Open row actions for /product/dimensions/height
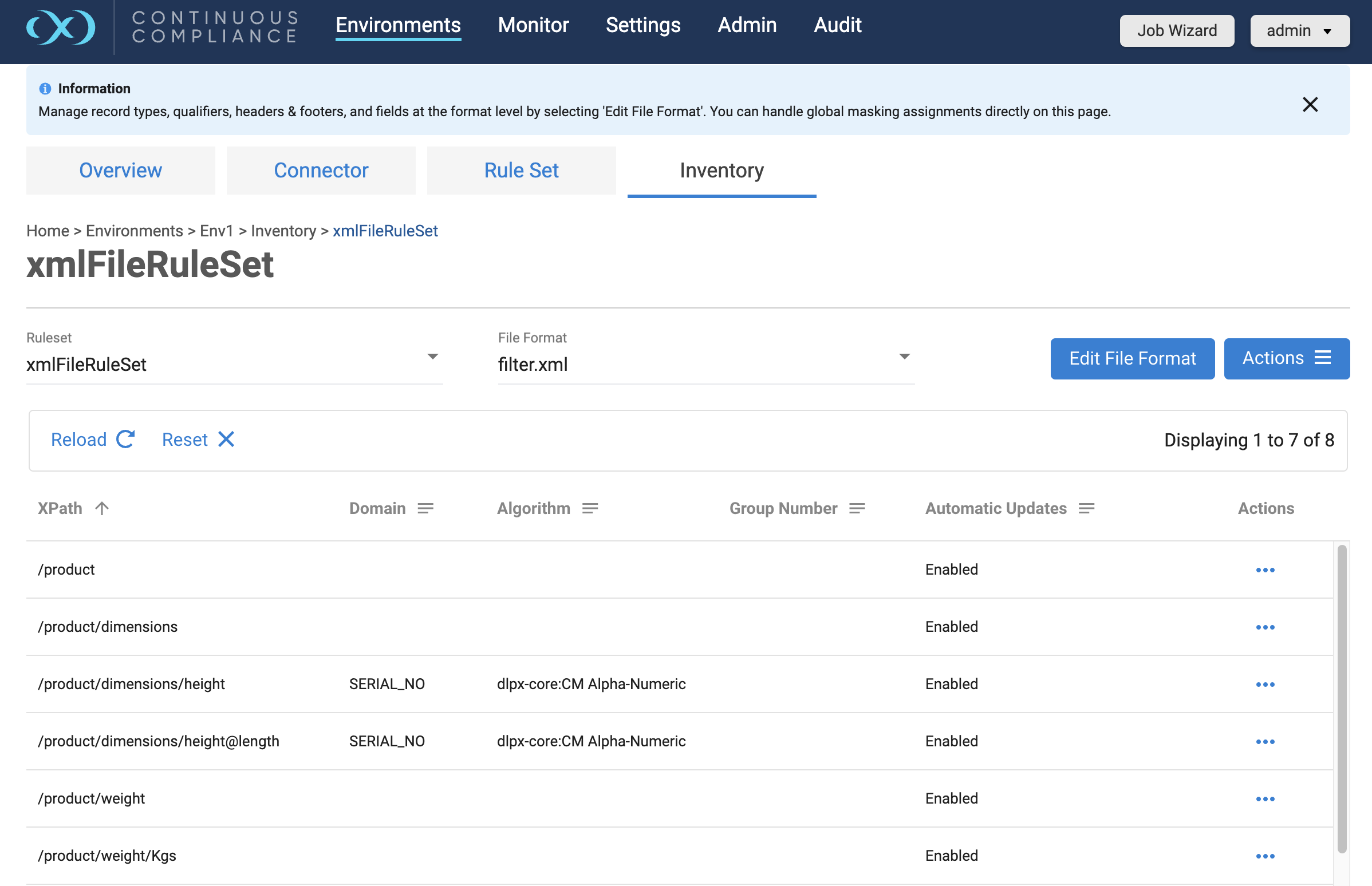The width and height of the screenshot is (1372, 886). 1265,685
